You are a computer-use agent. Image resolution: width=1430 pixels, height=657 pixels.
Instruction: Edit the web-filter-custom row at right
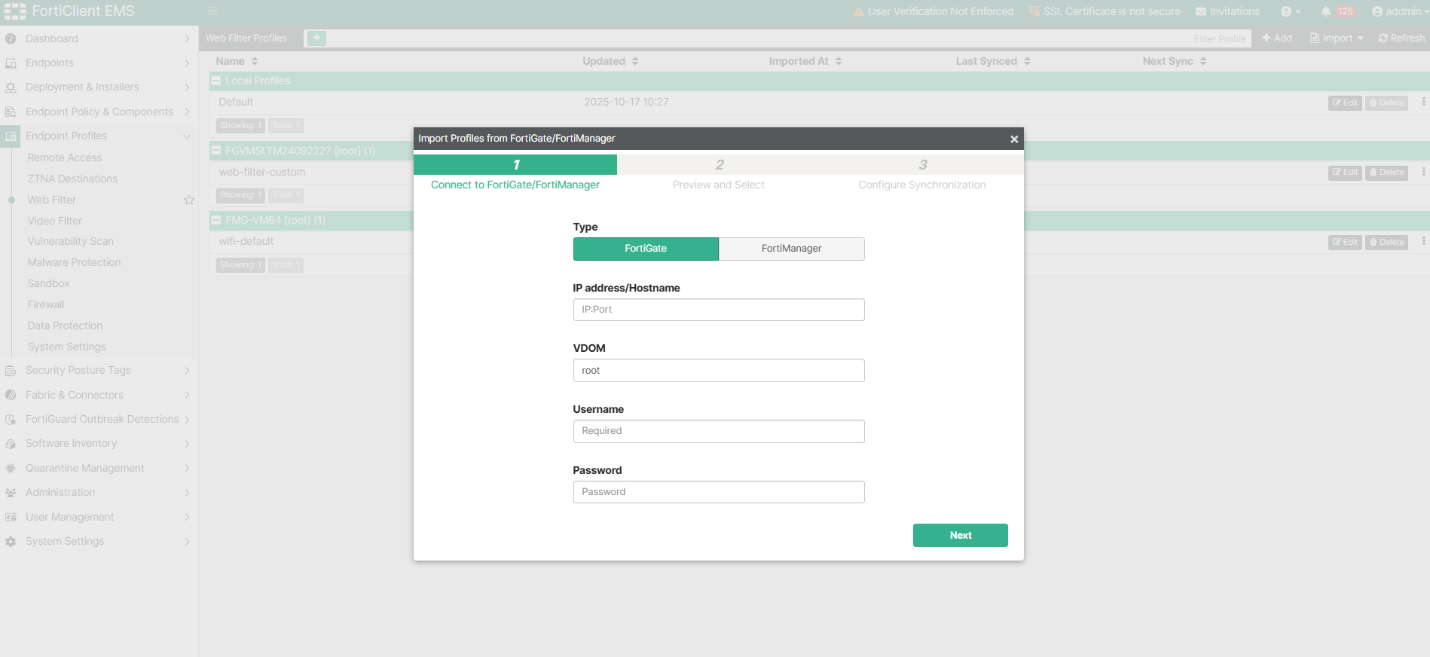point(1345,173)
